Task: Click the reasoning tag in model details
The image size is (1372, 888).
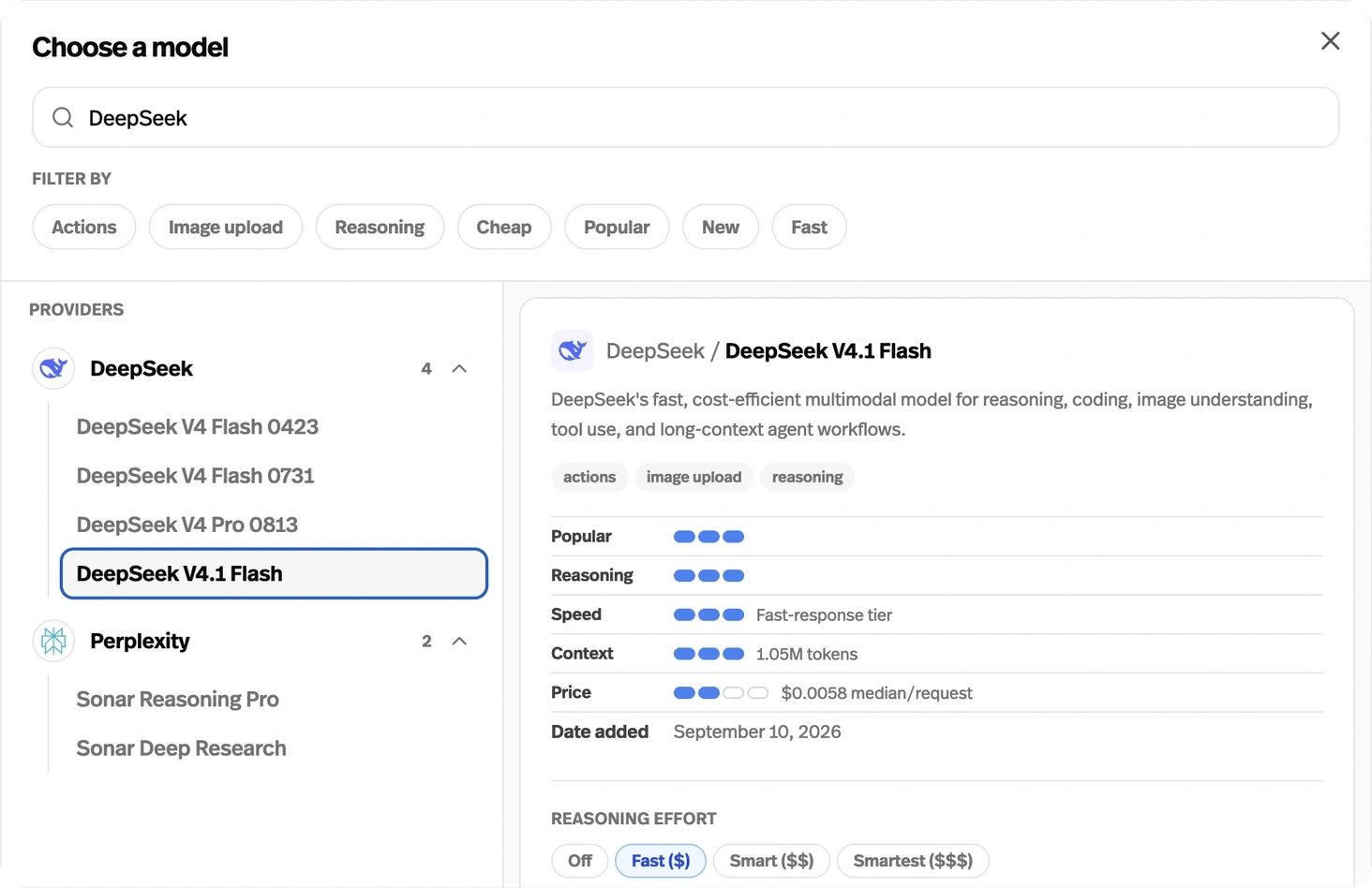Action: click(807, 477)
